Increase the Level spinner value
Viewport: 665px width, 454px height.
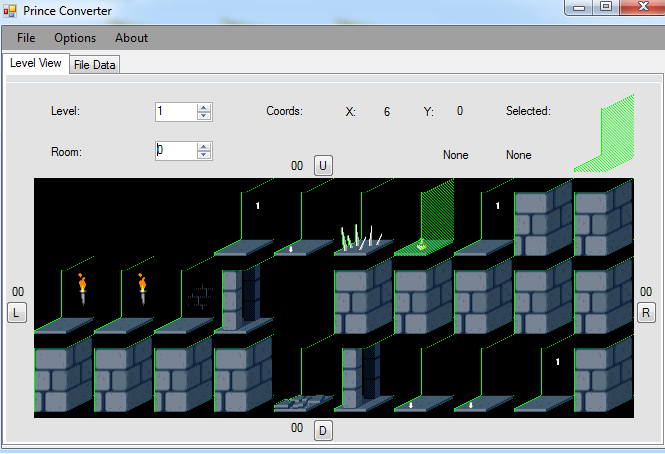pos(204,108)
